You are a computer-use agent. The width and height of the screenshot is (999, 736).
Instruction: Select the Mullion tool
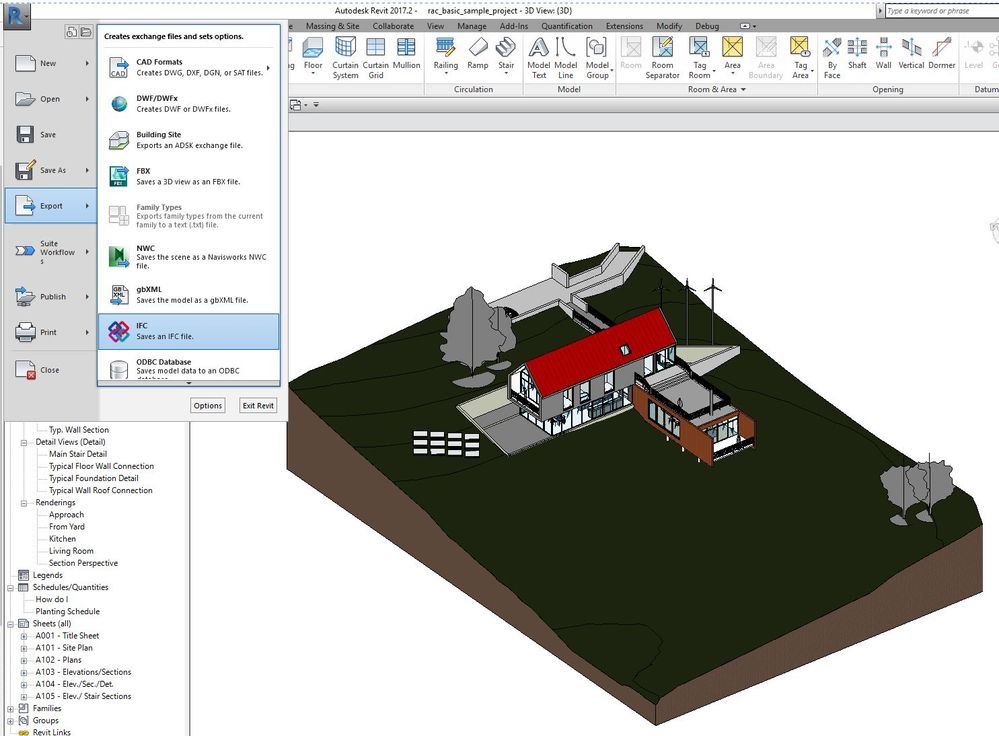[x=406, y=54]
